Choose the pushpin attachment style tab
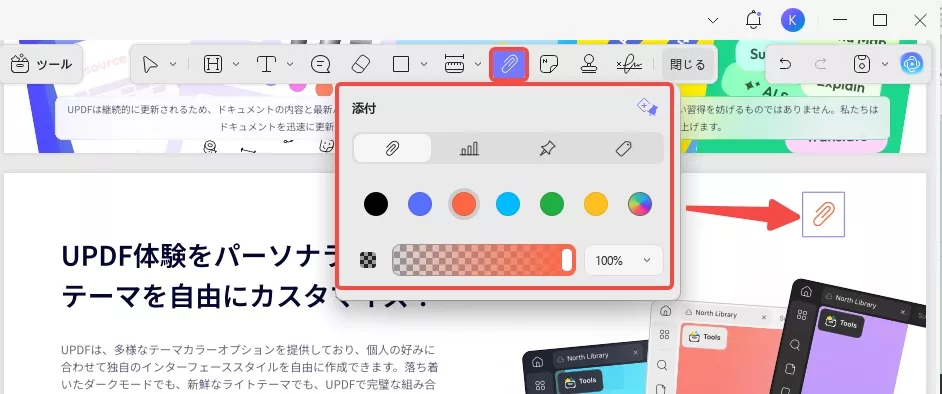This screenshot has width=942, height=394. pyautogui.click(x=547, y=148)
